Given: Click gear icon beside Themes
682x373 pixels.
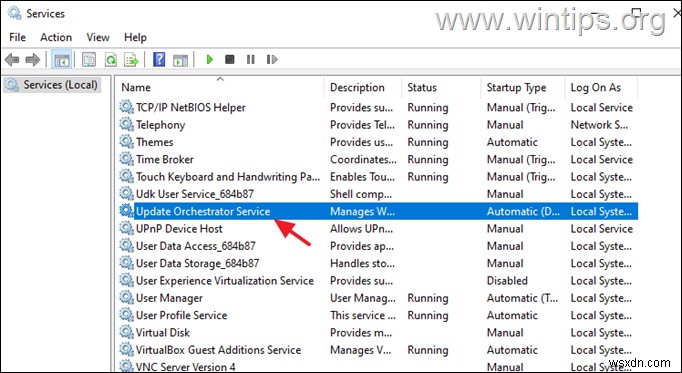Looking at the screenshot, I should tap(126, 142).
